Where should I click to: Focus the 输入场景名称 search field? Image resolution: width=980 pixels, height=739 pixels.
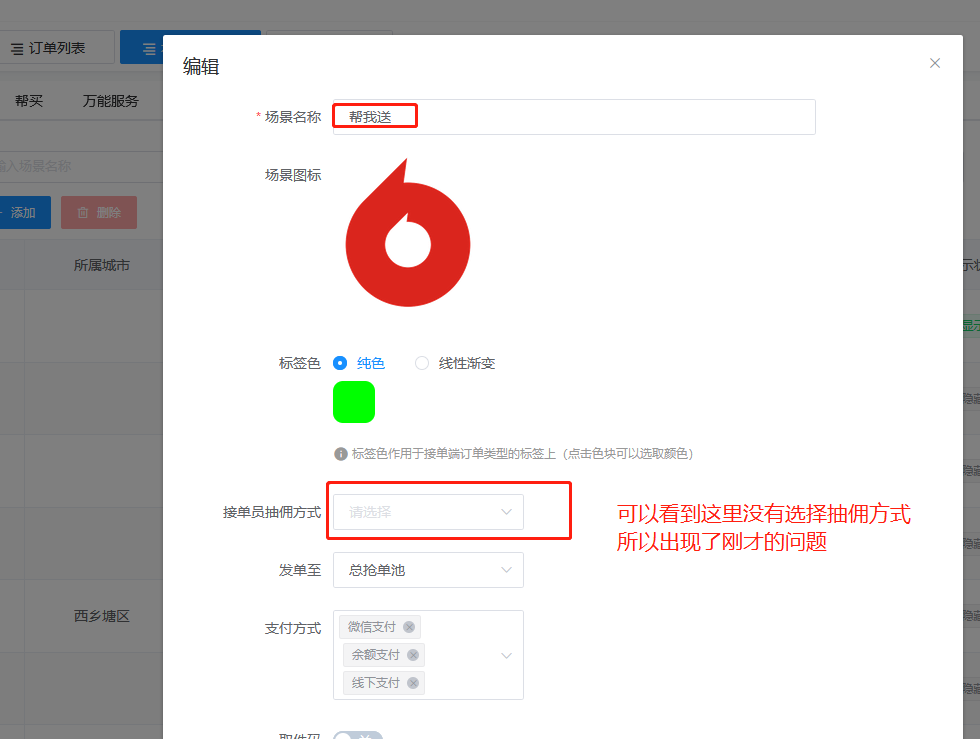pyautogui.click(x=81, y=166)
